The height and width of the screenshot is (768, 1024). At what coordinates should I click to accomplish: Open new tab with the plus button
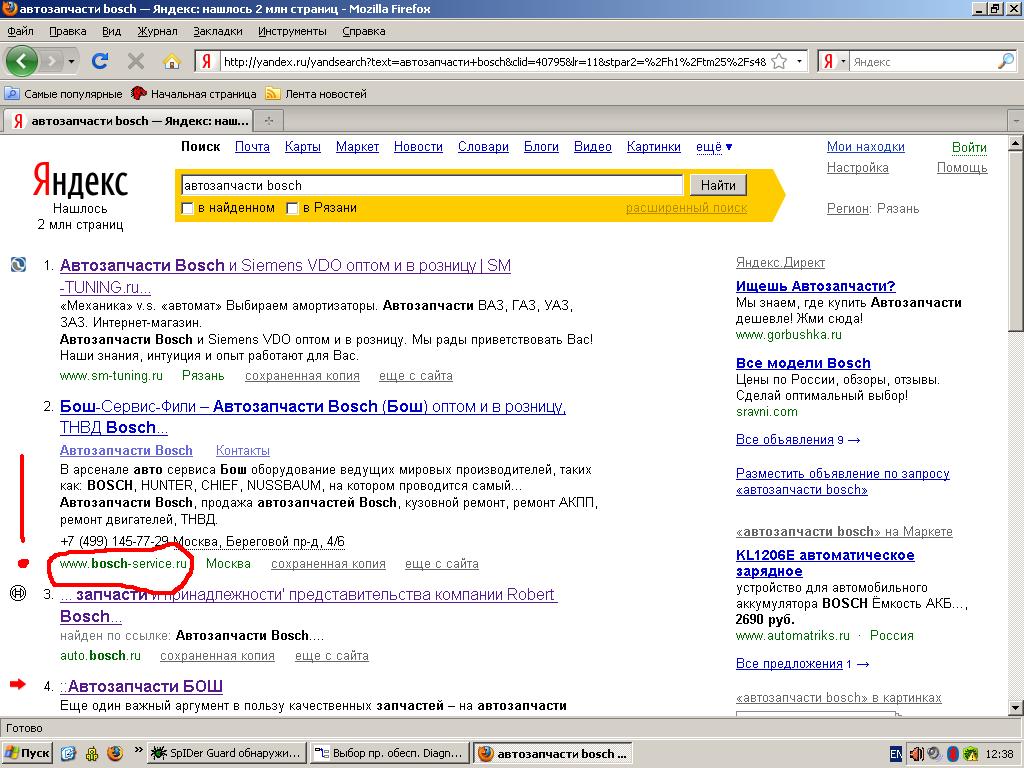(268, 121)
